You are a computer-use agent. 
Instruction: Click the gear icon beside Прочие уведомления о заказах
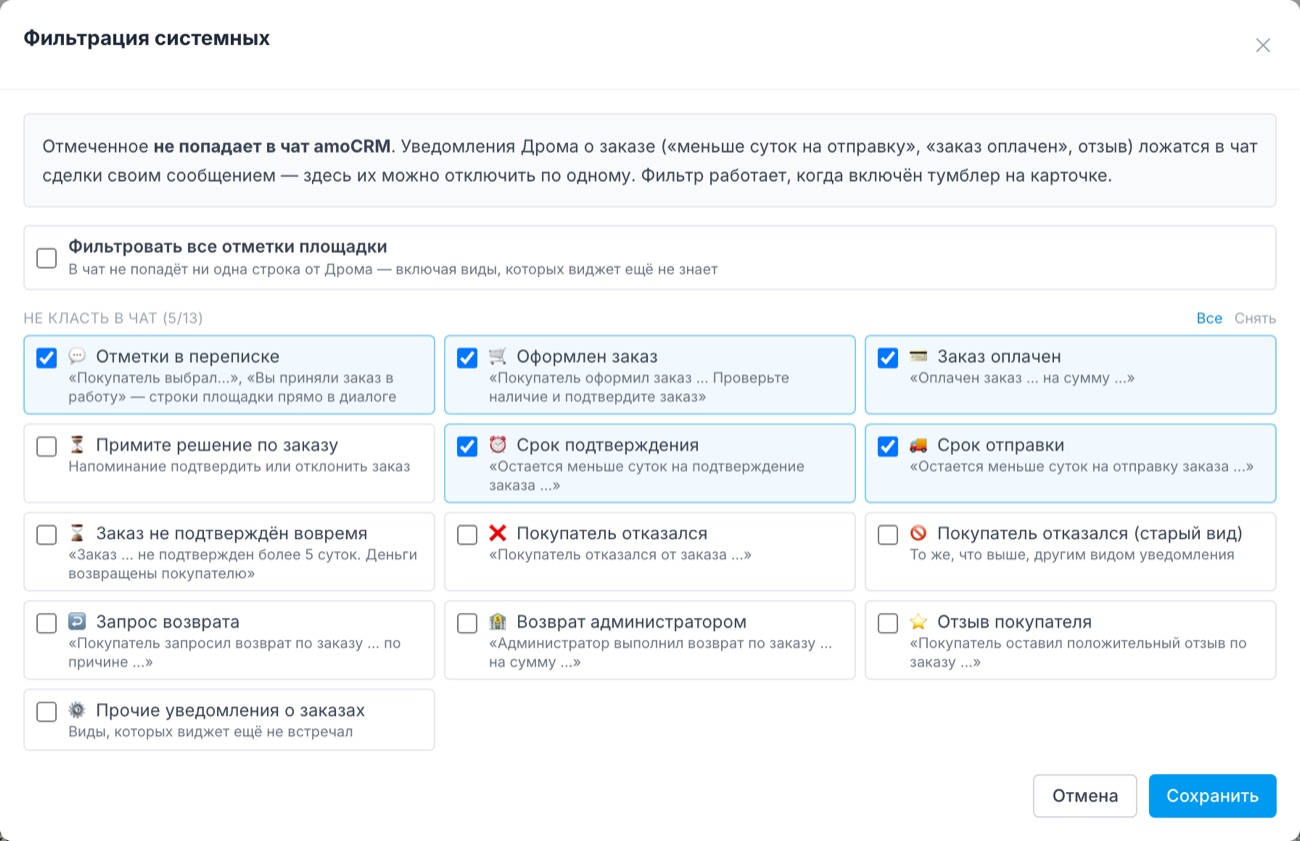point(77,711)
